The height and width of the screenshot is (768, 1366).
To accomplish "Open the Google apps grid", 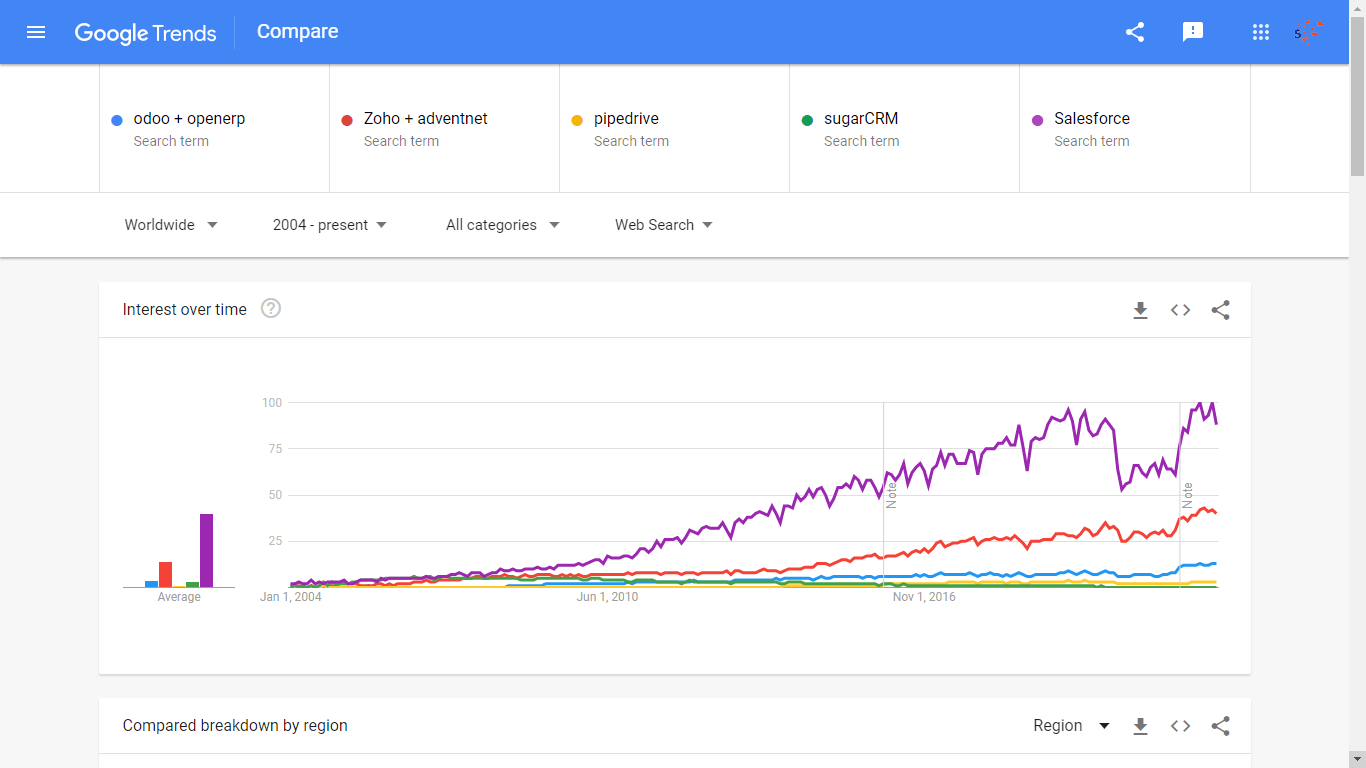I will pyautogui.click(x=1261, y=32).
